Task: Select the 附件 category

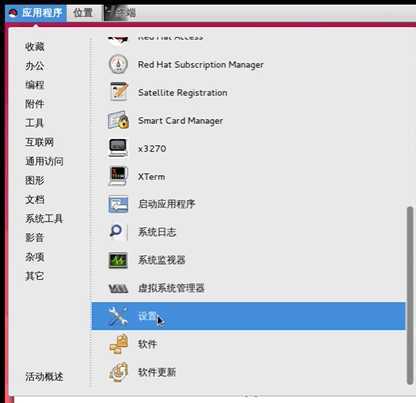Action: (35, 104)
